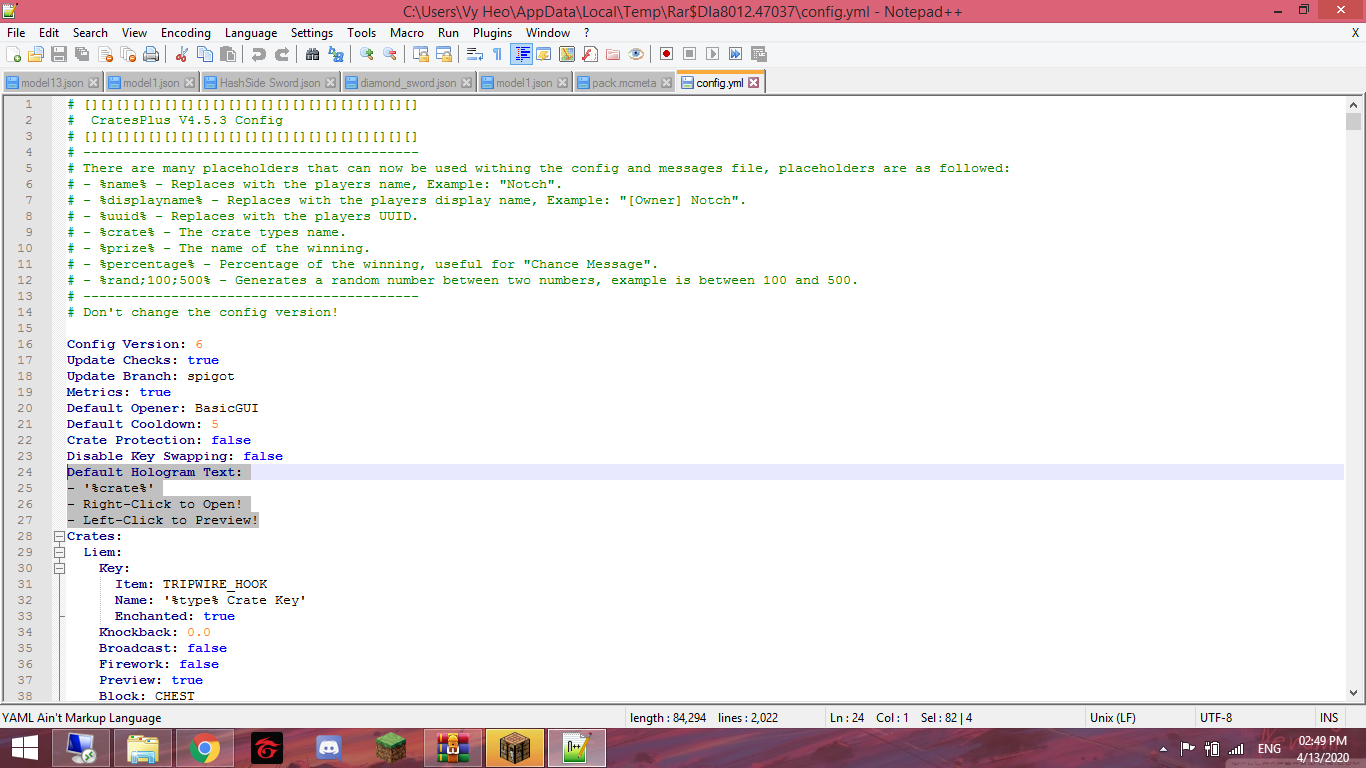Screen dimensions: 1366x768
Task: Open the Plugins menu
Action: (x=493, y=33)
